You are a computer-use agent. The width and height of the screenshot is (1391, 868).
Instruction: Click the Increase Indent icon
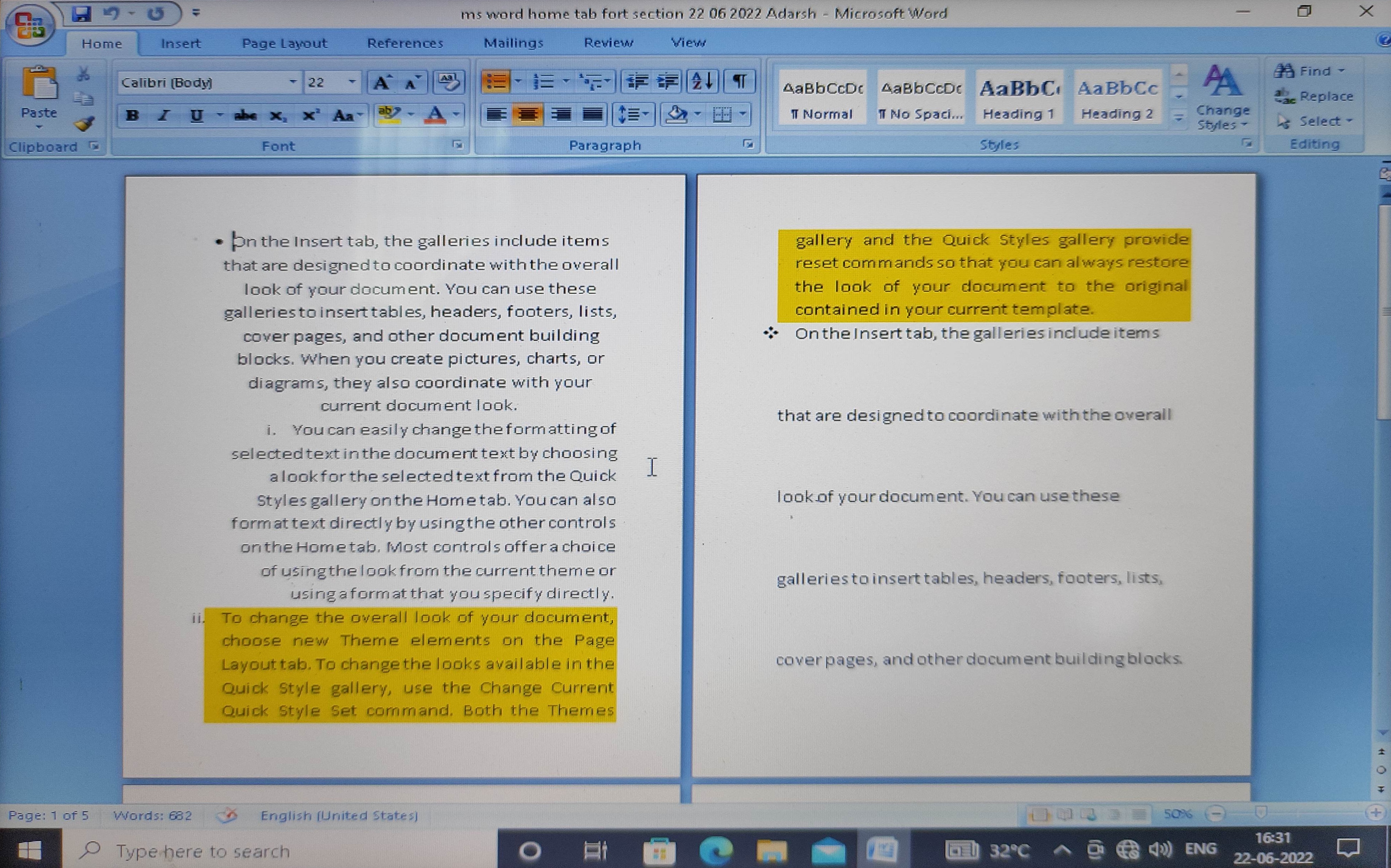[x=668, y=82]
